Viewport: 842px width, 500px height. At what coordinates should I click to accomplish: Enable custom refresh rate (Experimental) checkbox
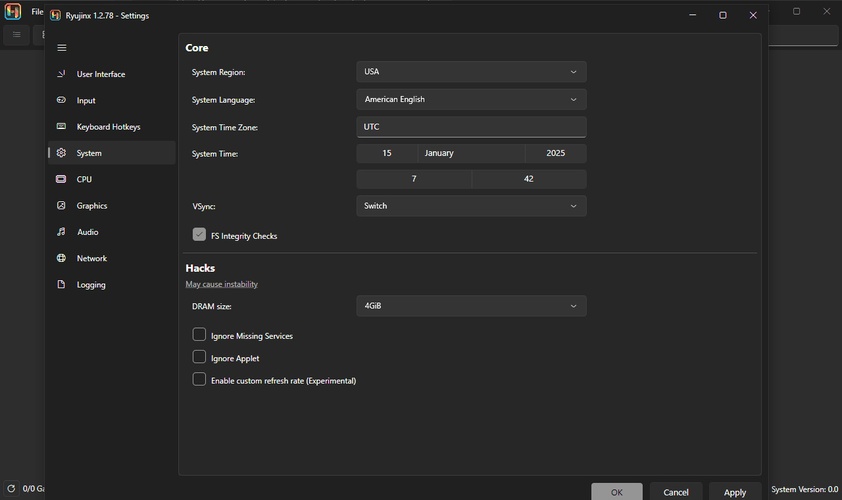pyautogui.click(x=199, y=380)
